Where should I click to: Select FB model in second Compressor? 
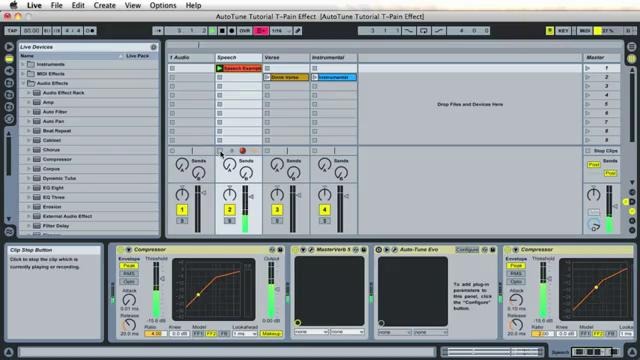611,333
